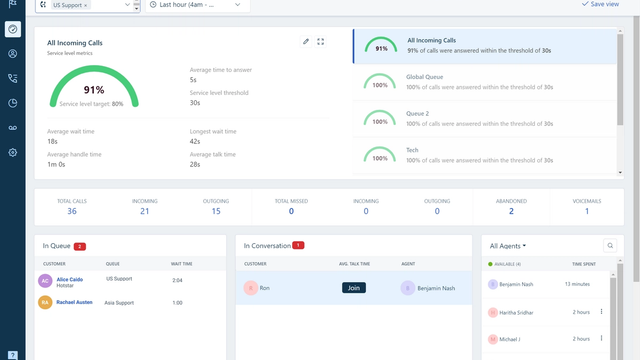The image size is (640, 360).
Task: Click the queue list scrollbar
Action: click(620, 80)
